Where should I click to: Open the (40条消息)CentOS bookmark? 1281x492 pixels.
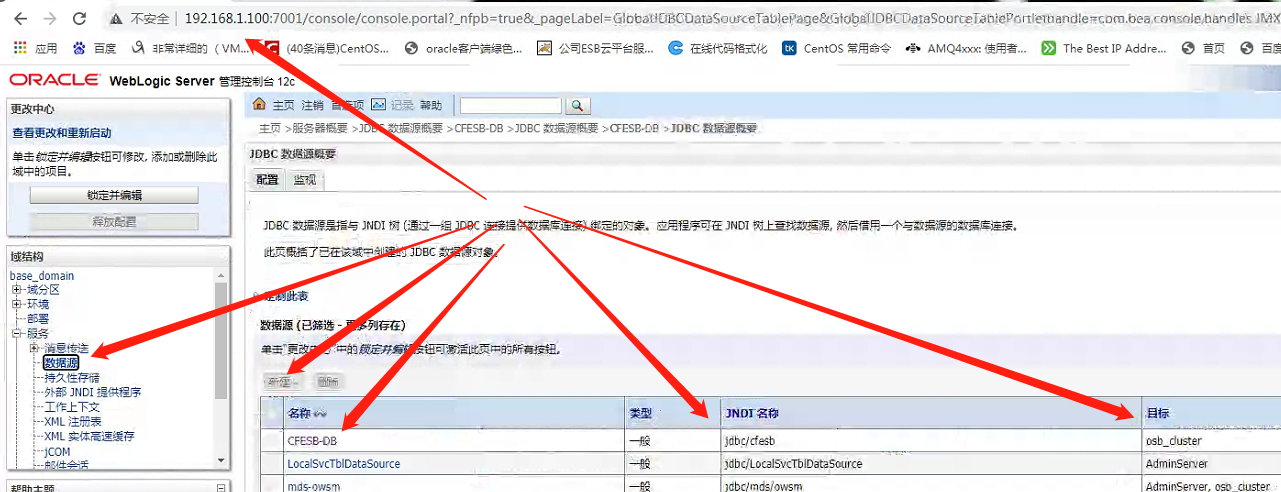(x=328, y=48)
